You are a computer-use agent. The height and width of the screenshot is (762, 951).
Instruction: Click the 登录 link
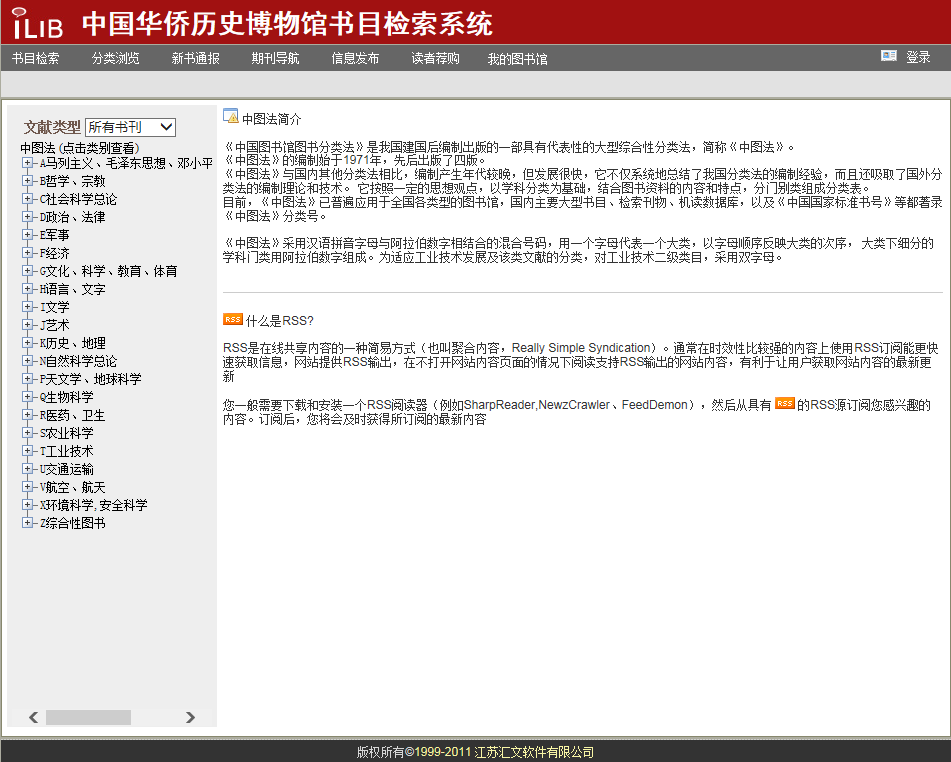[x=918, y=57]
